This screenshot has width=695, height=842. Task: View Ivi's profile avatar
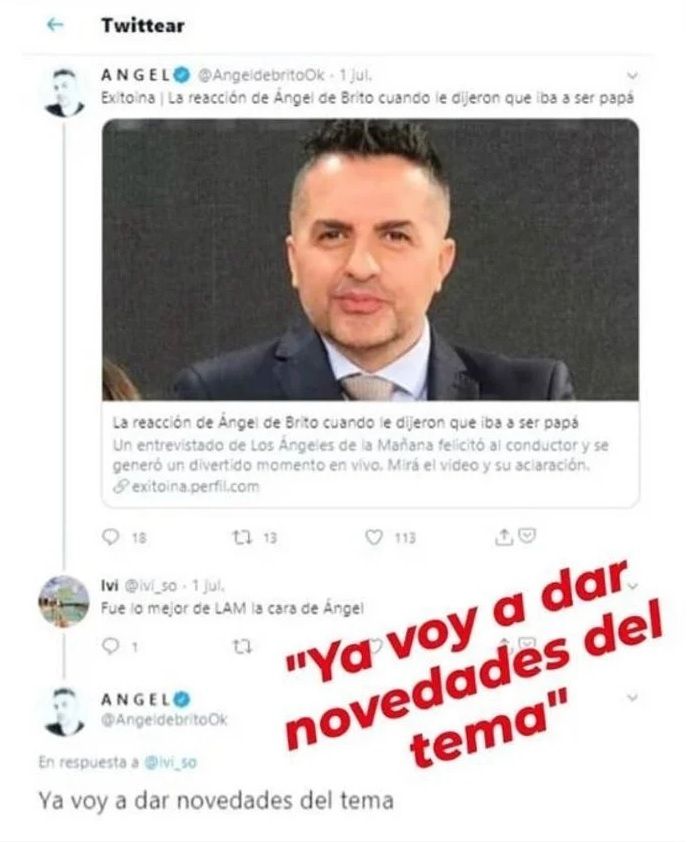click(63, 601)
